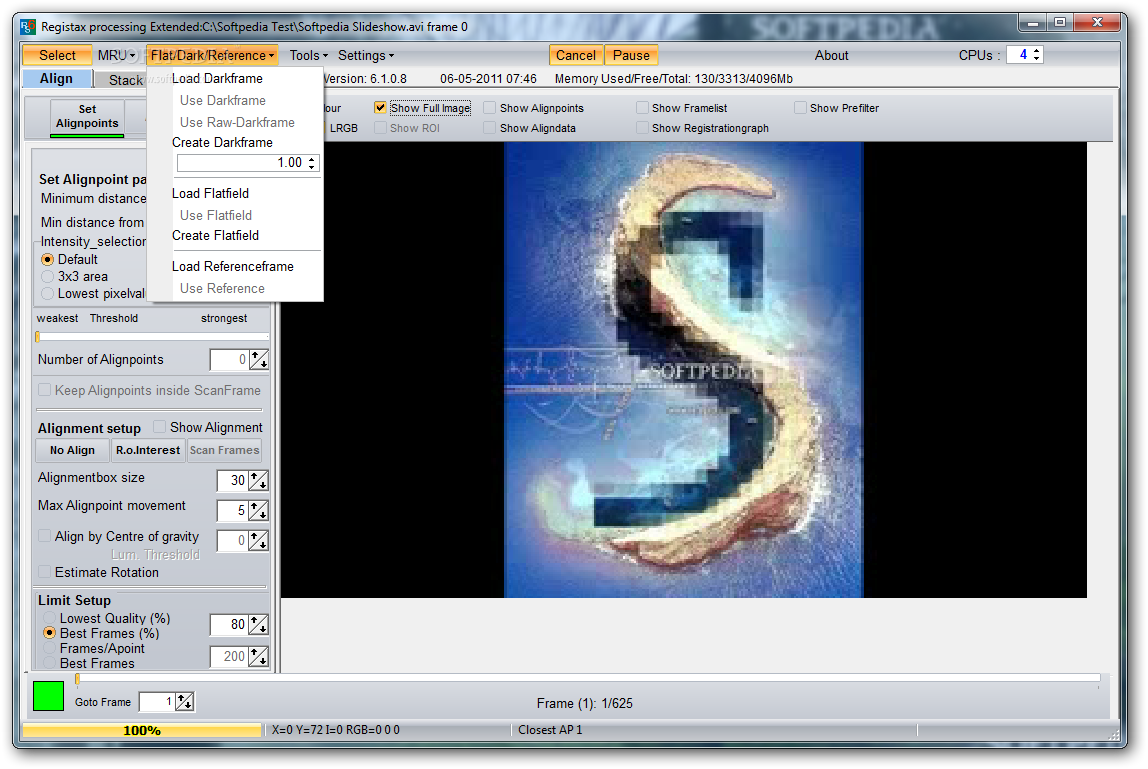
Task: Open the MRU dropdown menu
Action: tap(116, 55)
